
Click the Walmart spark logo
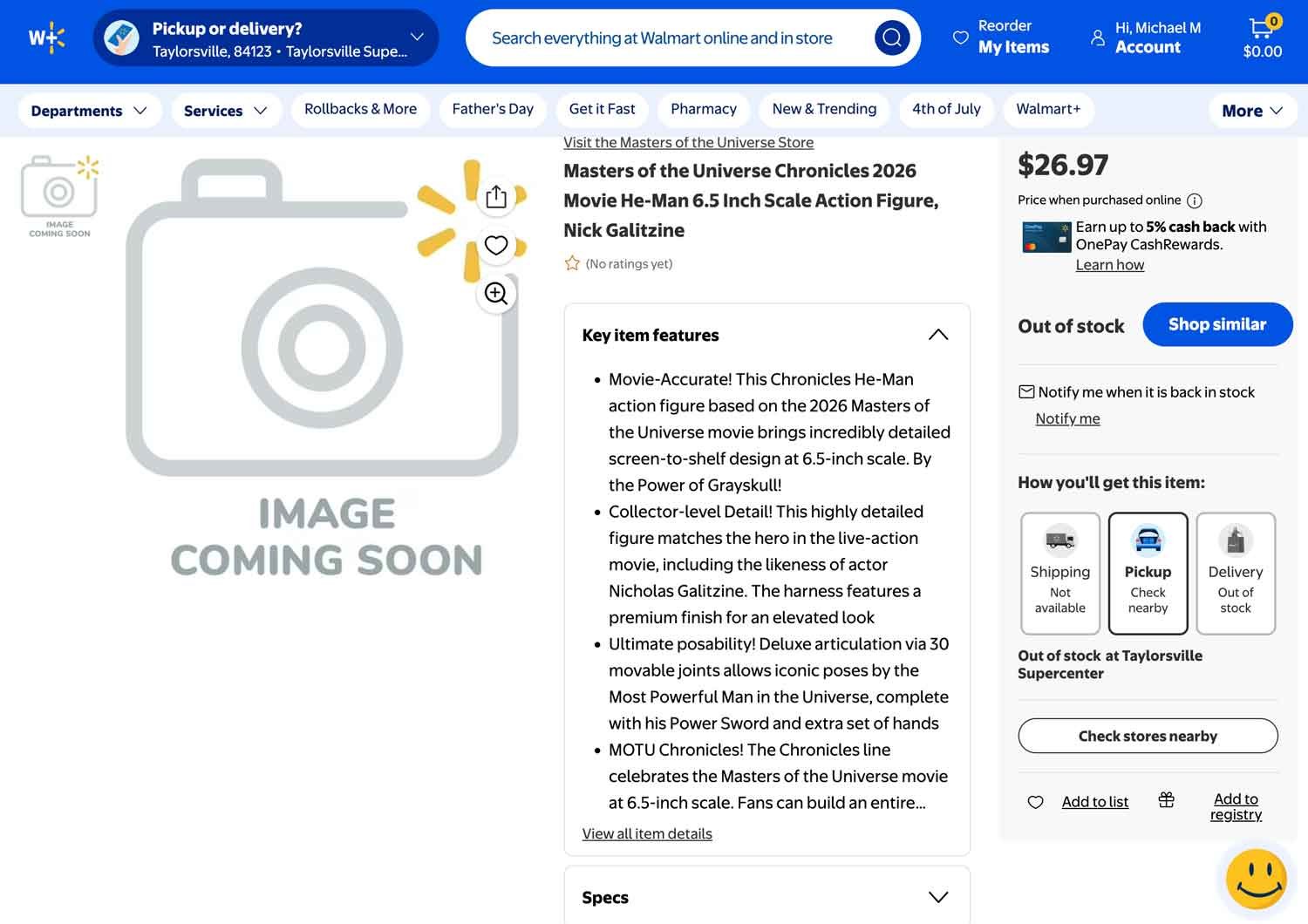tap(47, 37)
